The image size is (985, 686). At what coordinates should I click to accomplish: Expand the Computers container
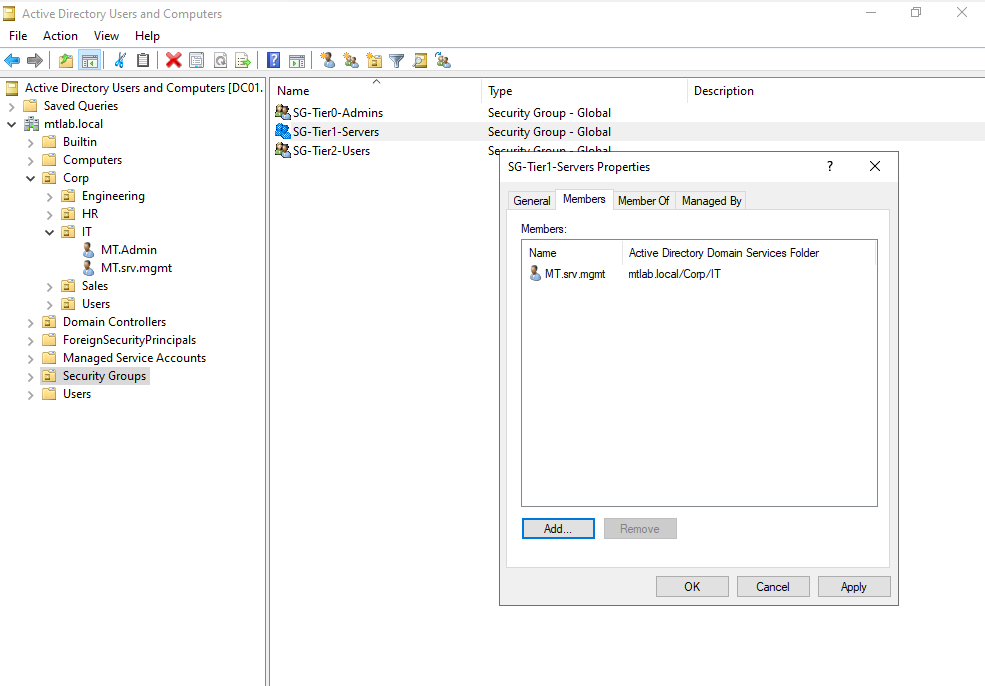click(x=30, y=161)
